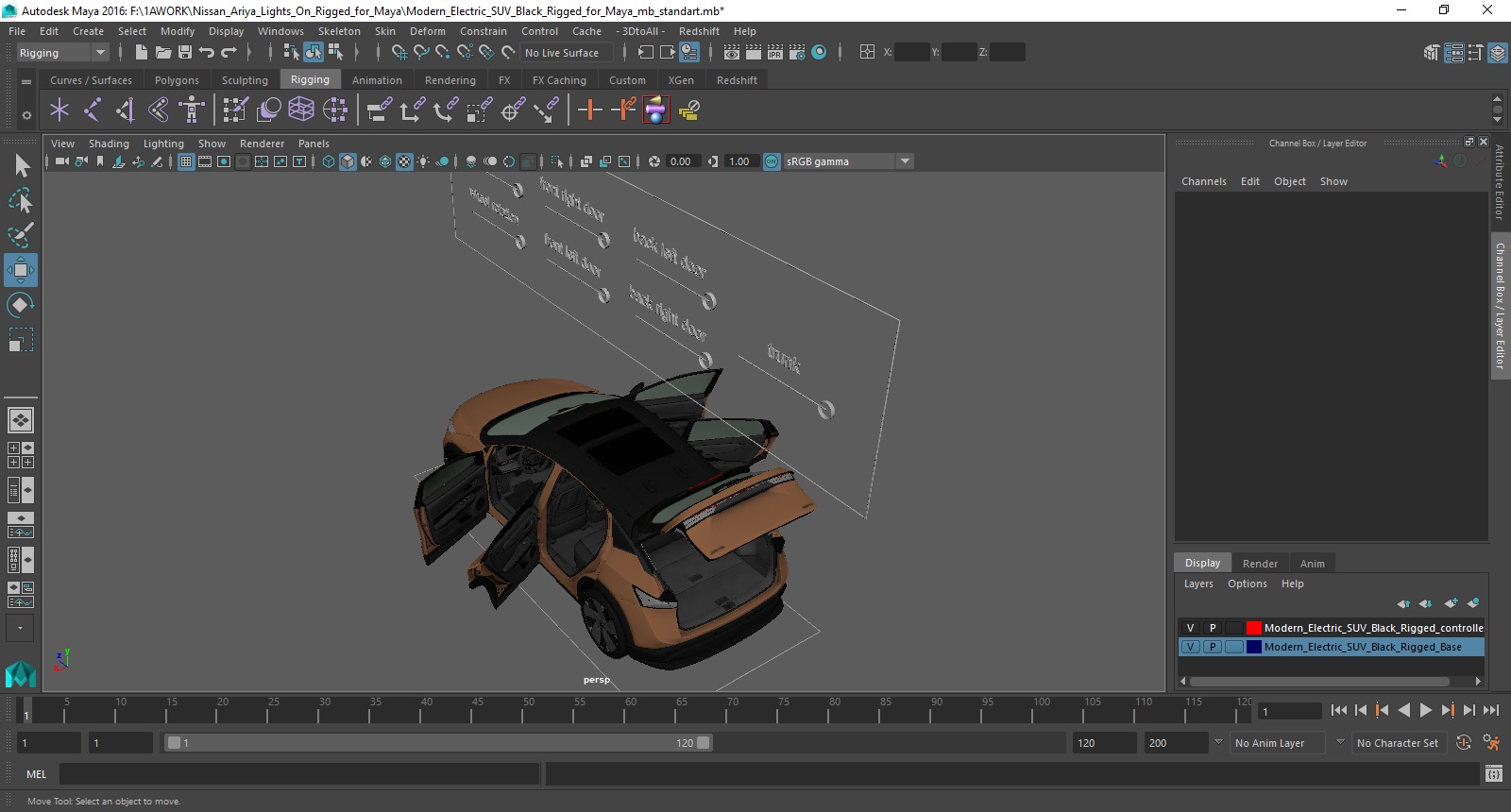Pick the Scale tool in toolbox
This screenshot has width=1511, height=812.
pyautogui.click(x=21, y=339)
